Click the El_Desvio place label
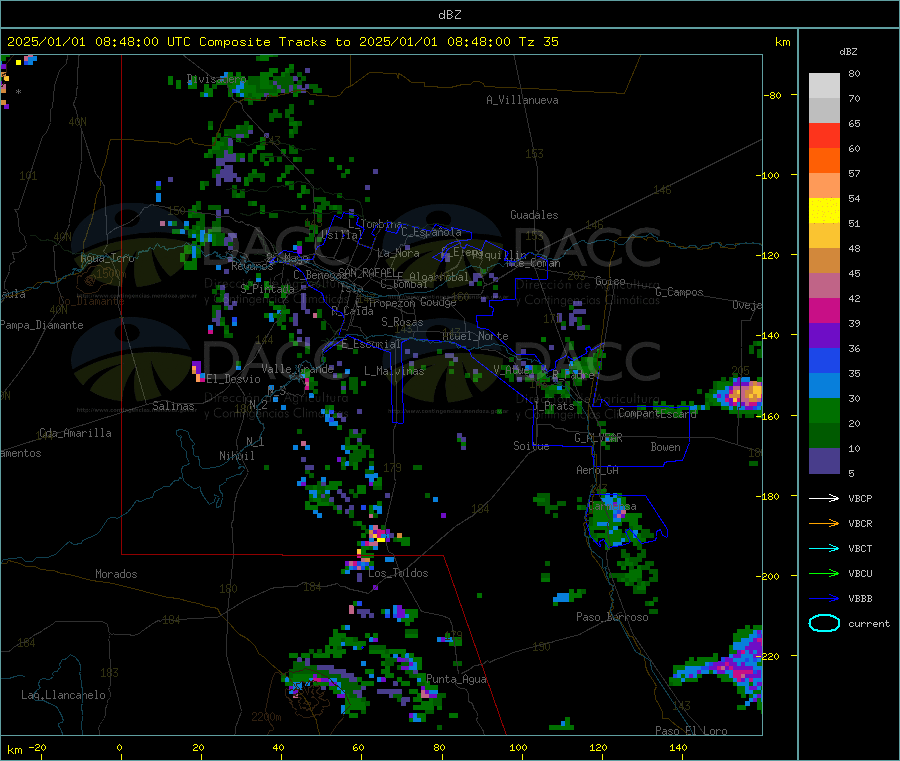The width and height of the screenshot is (900, 761). click(234, 379)
